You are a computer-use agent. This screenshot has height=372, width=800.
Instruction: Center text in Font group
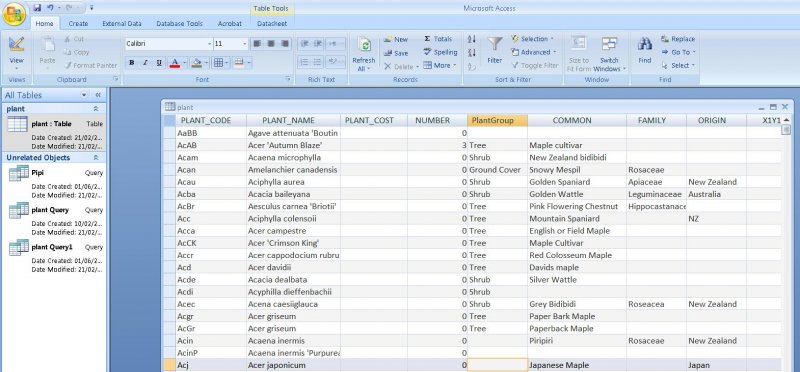click(271, 44)
